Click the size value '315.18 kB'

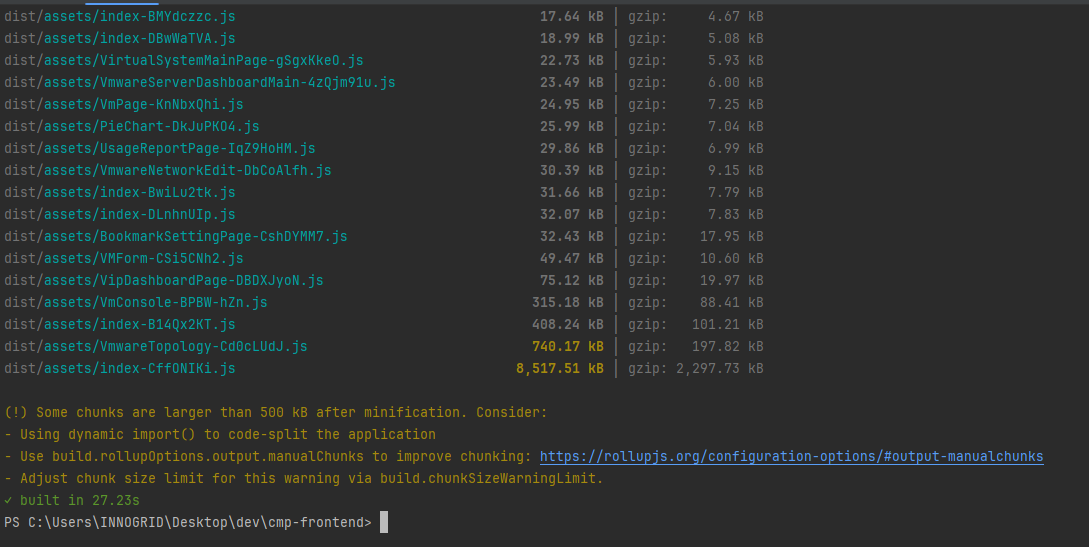point(567,303)
